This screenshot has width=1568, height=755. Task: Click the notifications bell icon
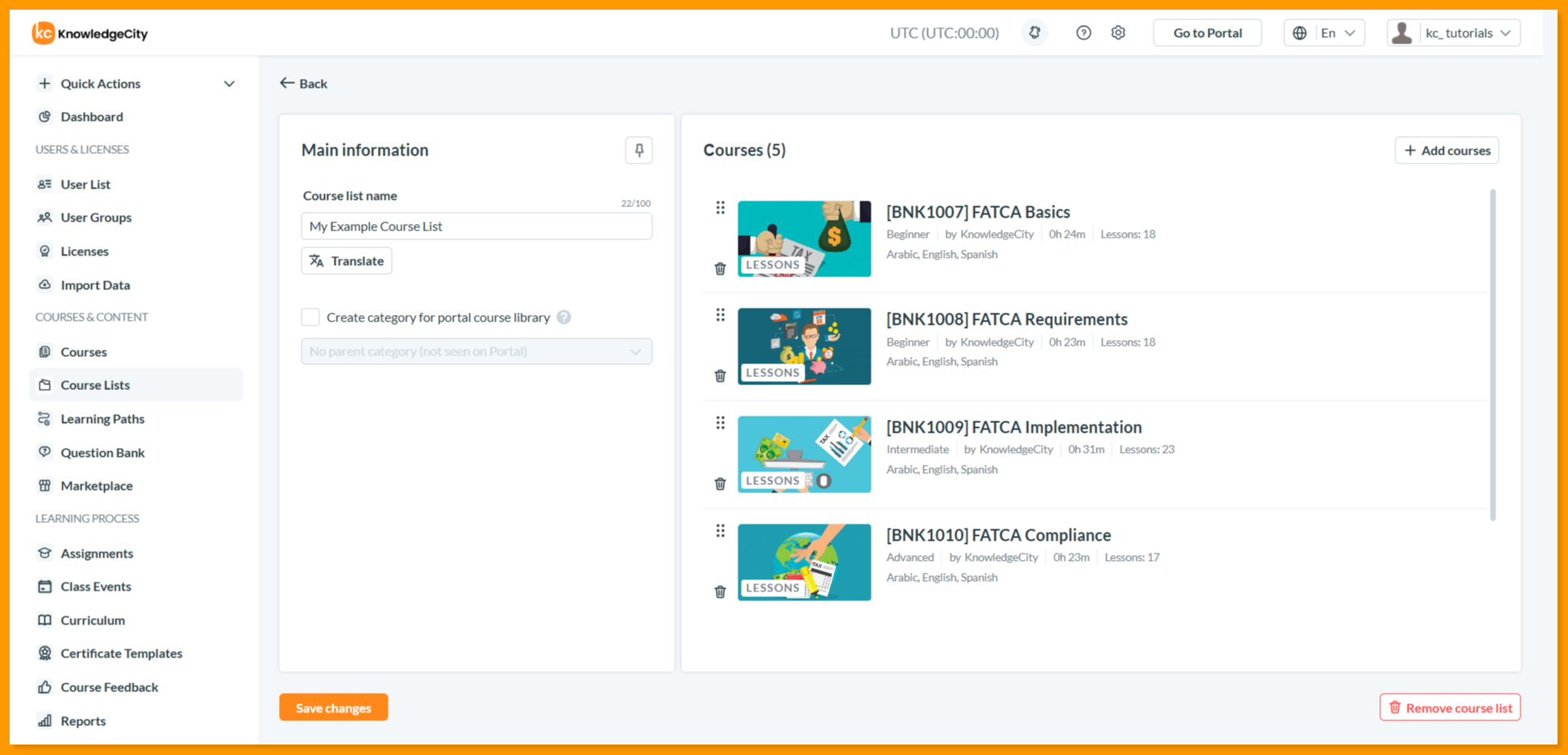click(1034, 33)
